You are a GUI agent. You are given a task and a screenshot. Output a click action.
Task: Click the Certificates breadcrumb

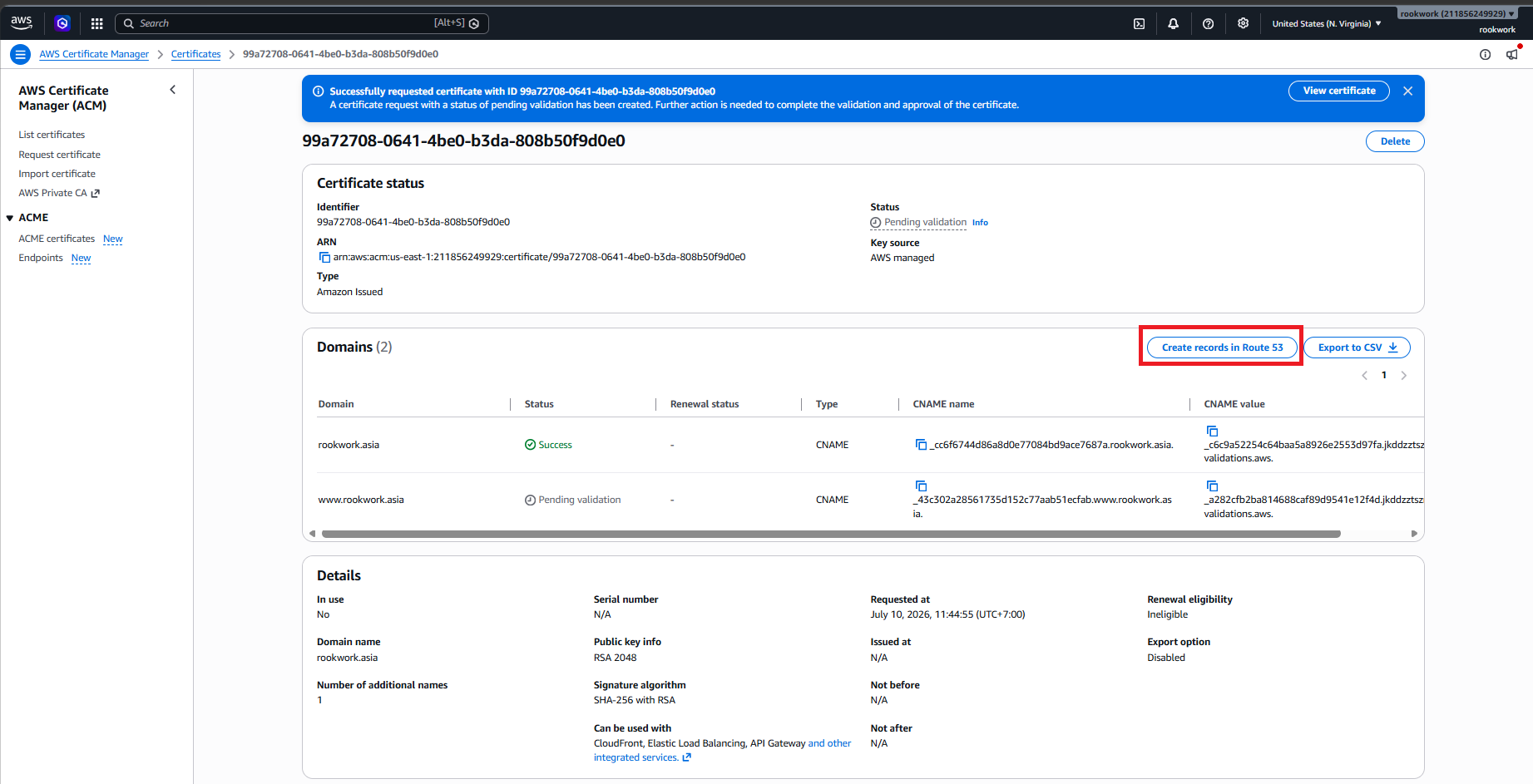(x=196, y=54)
